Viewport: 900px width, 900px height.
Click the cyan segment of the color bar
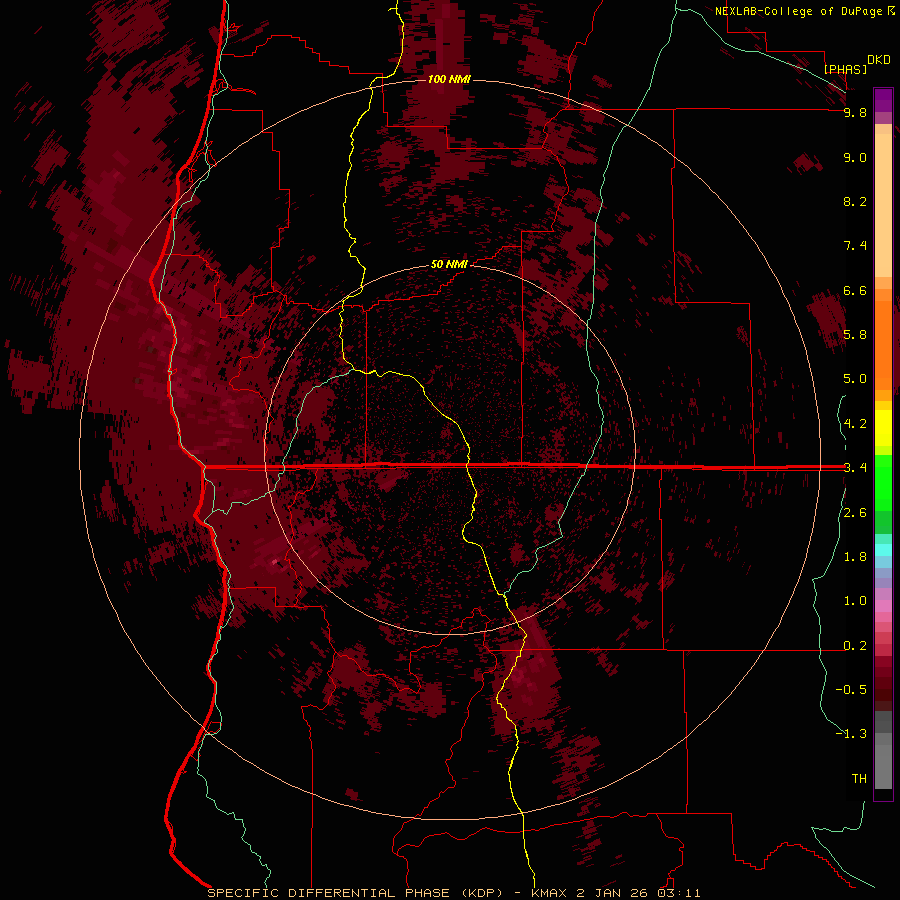click(x=883, y=550)
